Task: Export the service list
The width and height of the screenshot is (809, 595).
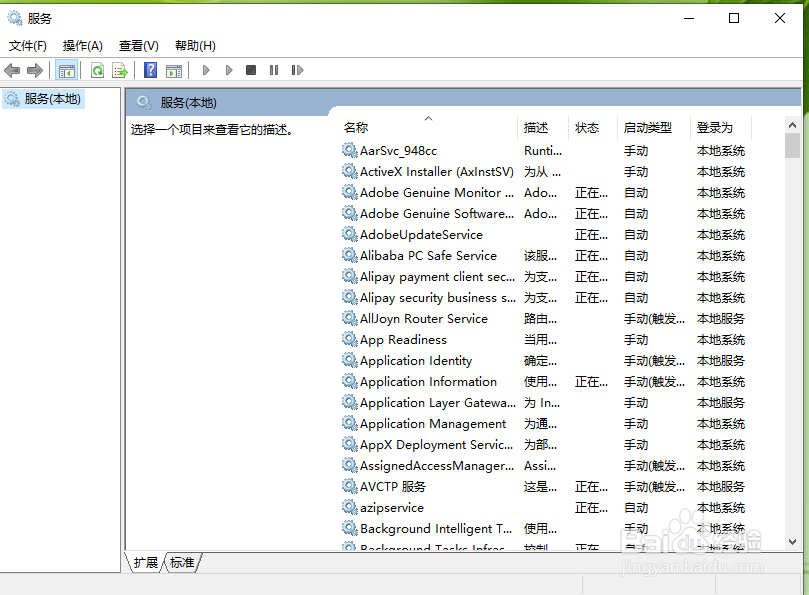Action: 120,70
